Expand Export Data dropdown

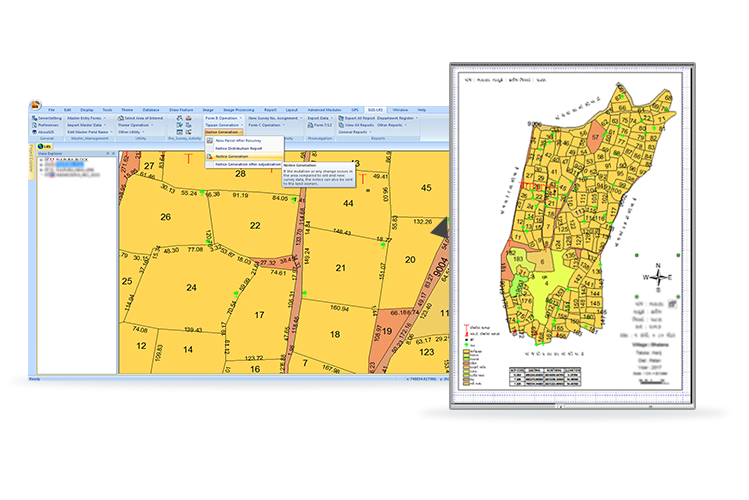320,118
